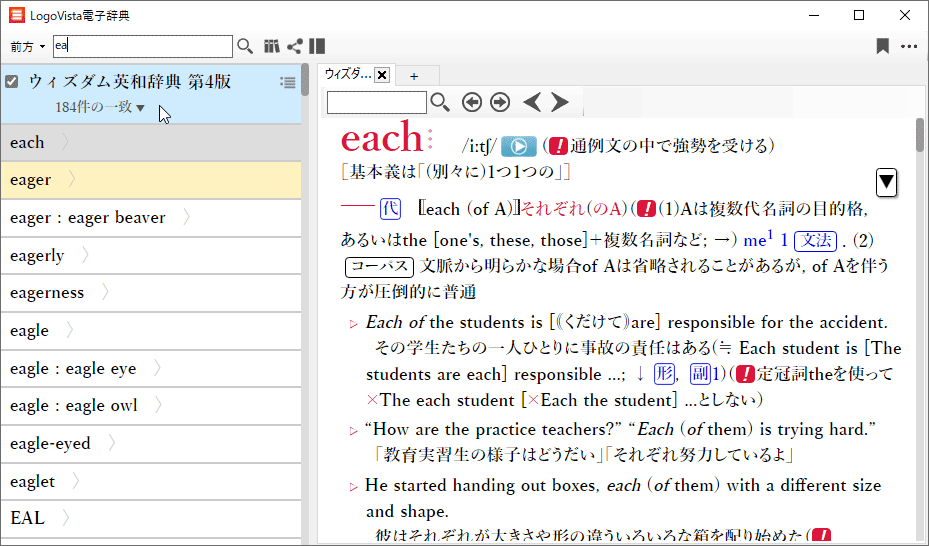
Task: Toggle the pane layout icon
Action: coord(317,46)
